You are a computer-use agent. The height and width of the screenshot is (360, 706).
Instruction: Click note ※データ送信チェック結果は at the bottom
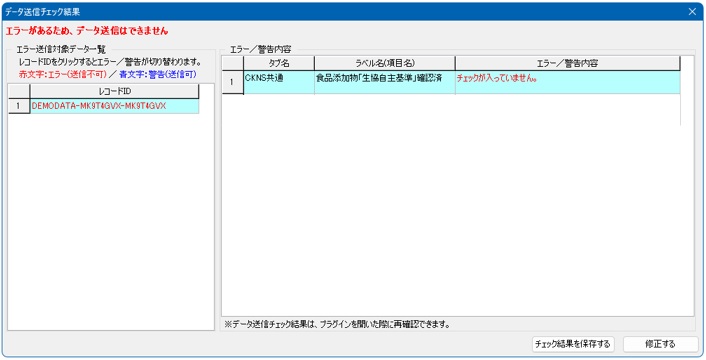[337, 324]
